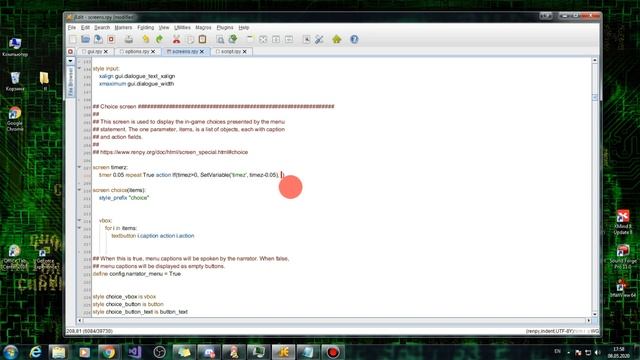Open the Search menu
The image size is (640, 360).
pyautogui.click(x=102, y=27)
